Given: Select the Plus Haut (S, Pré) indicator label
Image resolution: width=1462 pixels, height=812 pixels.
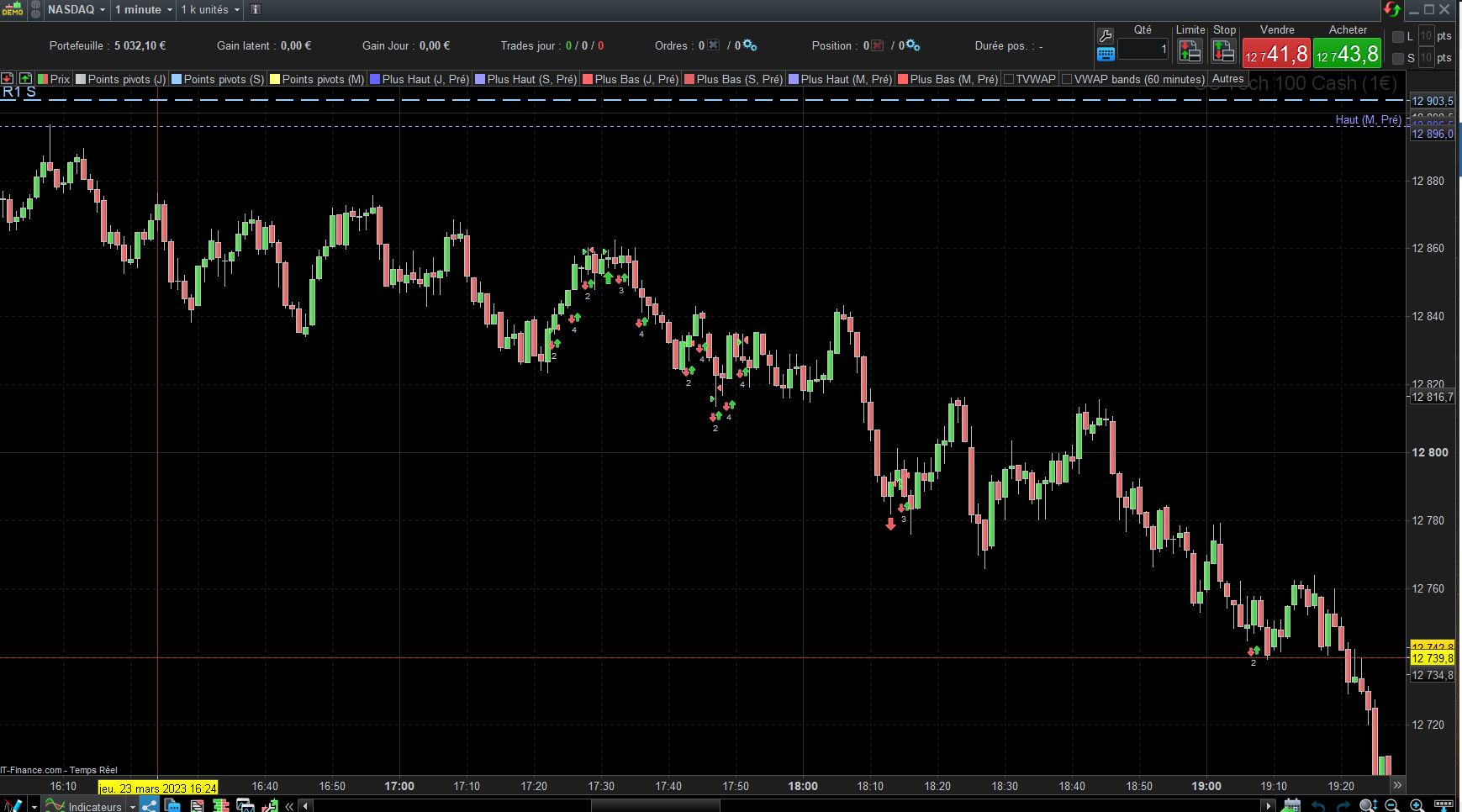Looking at the screenshot, I should (532, 79).
